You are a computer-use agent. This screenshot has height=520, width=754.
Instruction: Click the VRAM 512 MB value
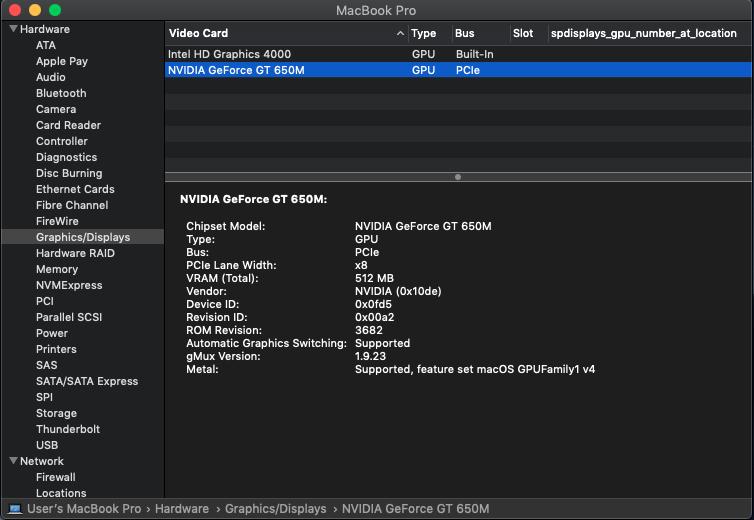tap(374, 278)
